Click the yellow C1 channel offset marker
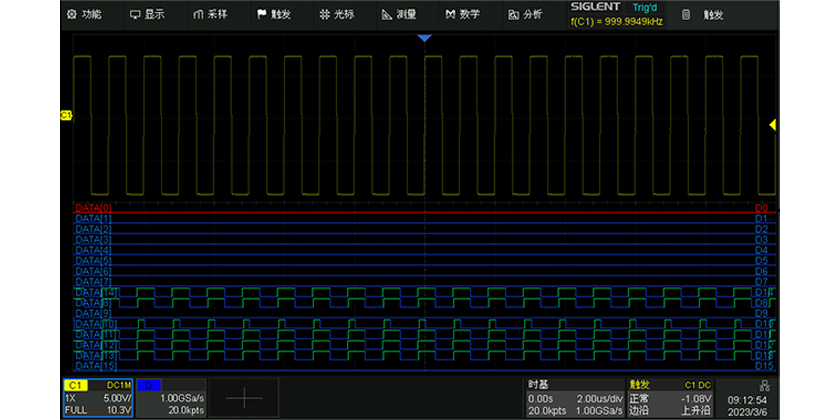This screenshot has height=420, width=840. (x=67, y=115)
